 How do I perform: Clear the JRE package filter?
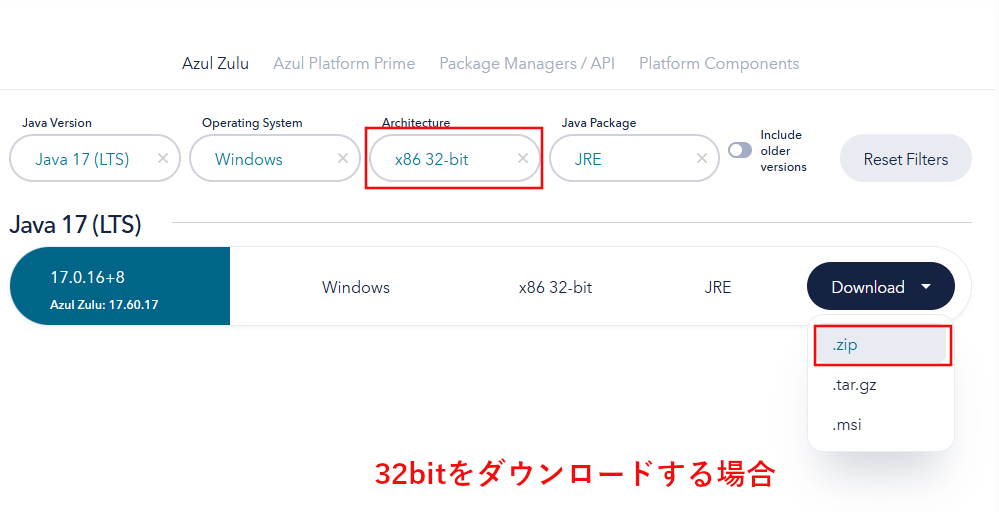pyautogui.click(x=701, y=158)
